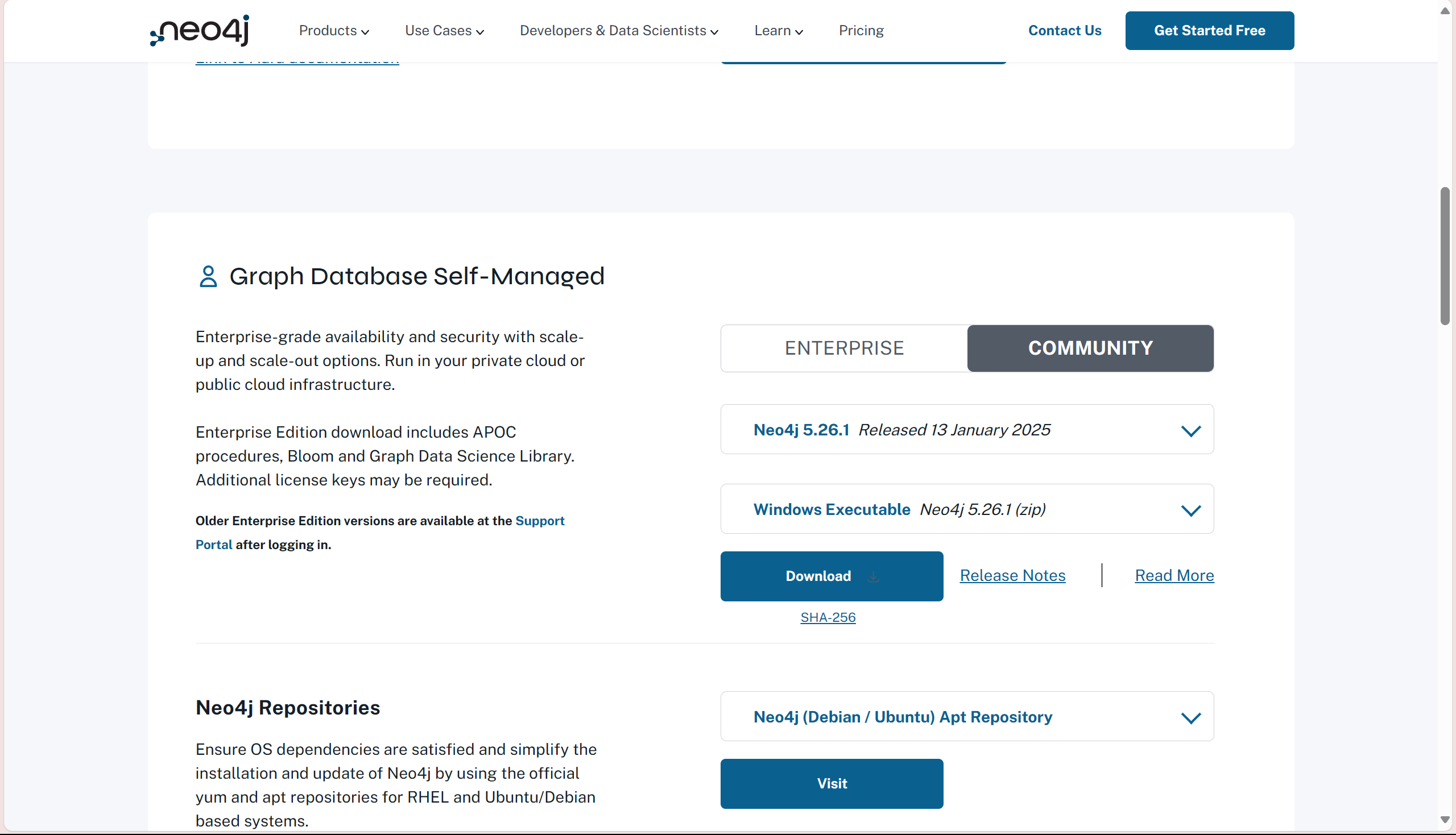Viewport: 1456px width, 835px height.
Task: Click the scroll down arrow at bottom of scrollbar
Action: pyautogui.click(x=1445, y=820)
